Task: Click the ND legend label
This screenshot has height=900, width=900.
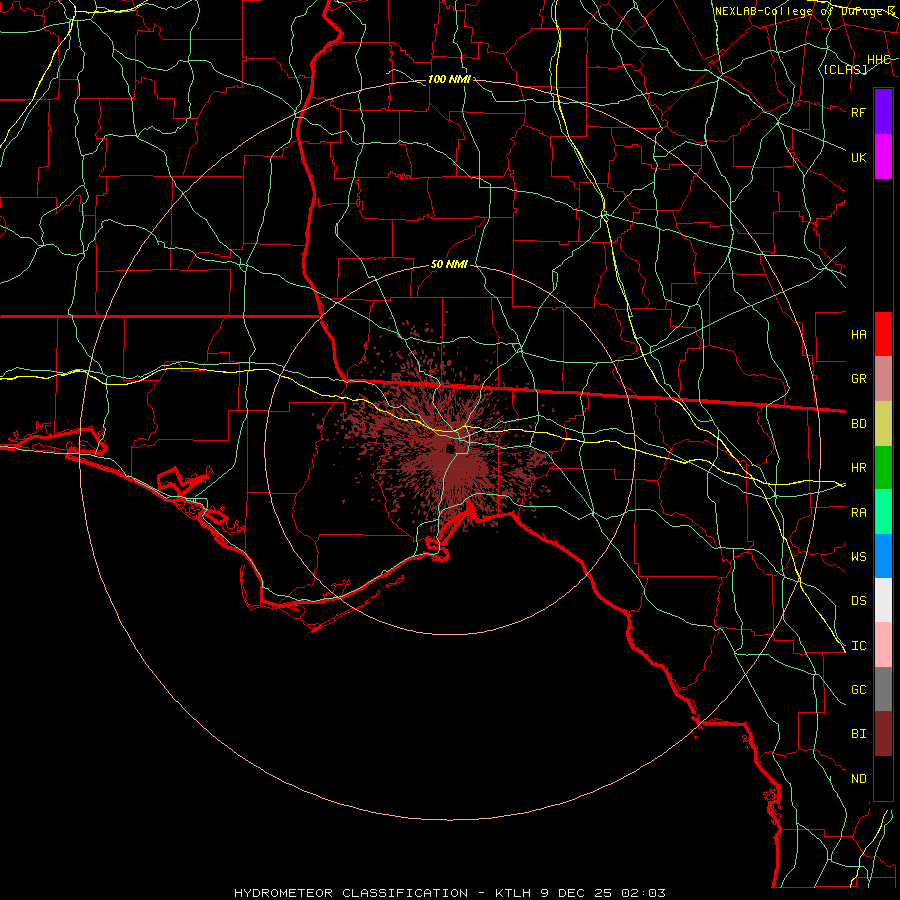Action: (x=858, y=779)
